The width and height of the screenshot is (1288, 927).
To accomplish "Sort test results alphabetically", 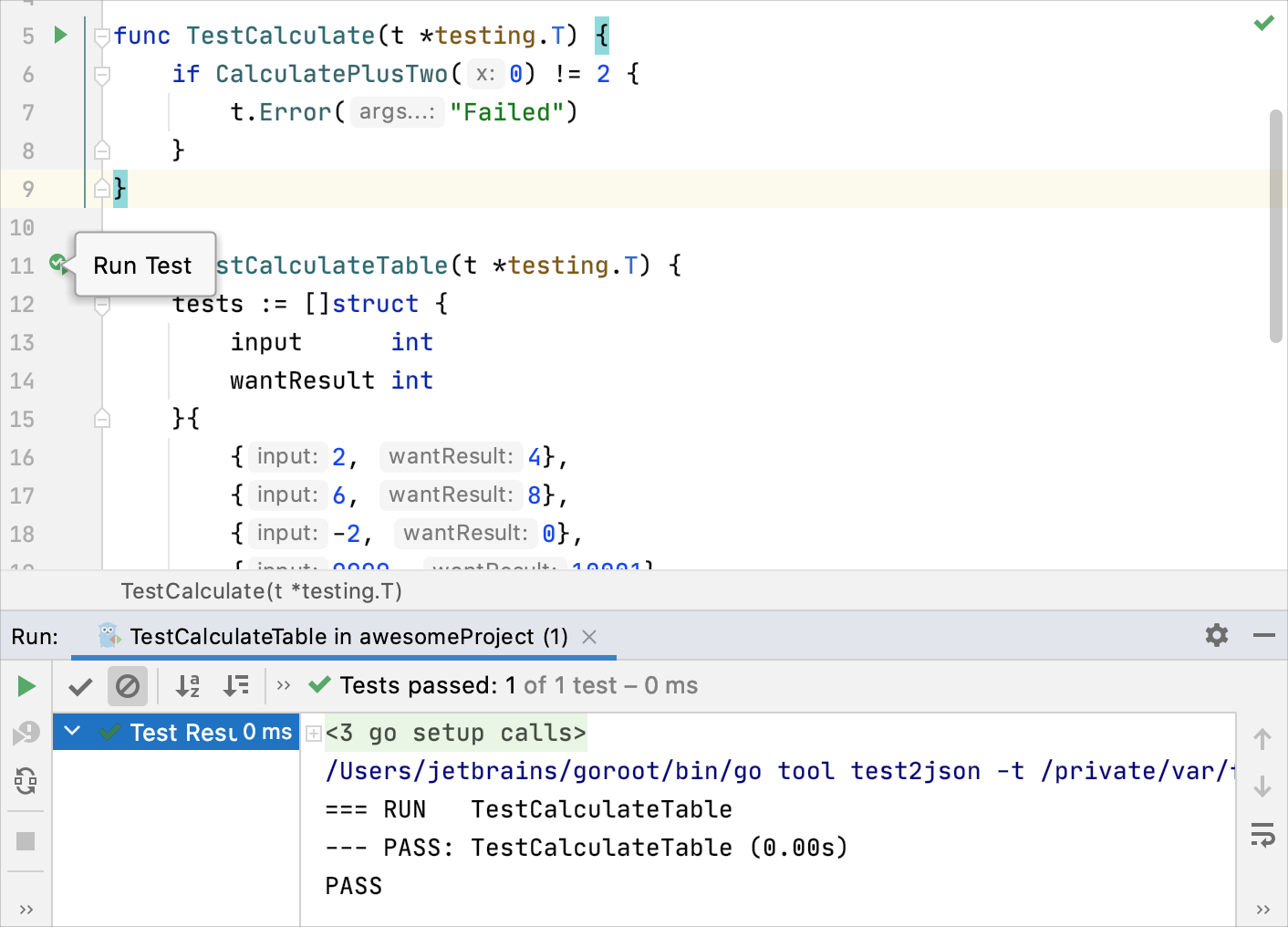I will pyautogui.click(x=188, y=685).
